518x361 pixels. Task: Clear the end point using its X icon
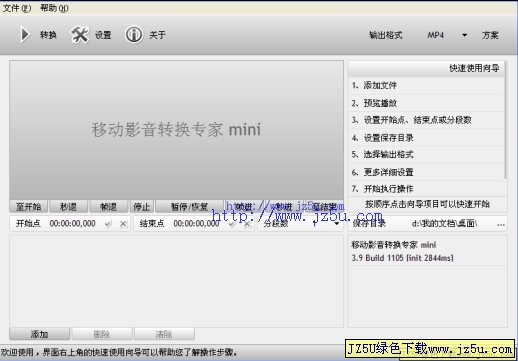(x=247, y=224)
